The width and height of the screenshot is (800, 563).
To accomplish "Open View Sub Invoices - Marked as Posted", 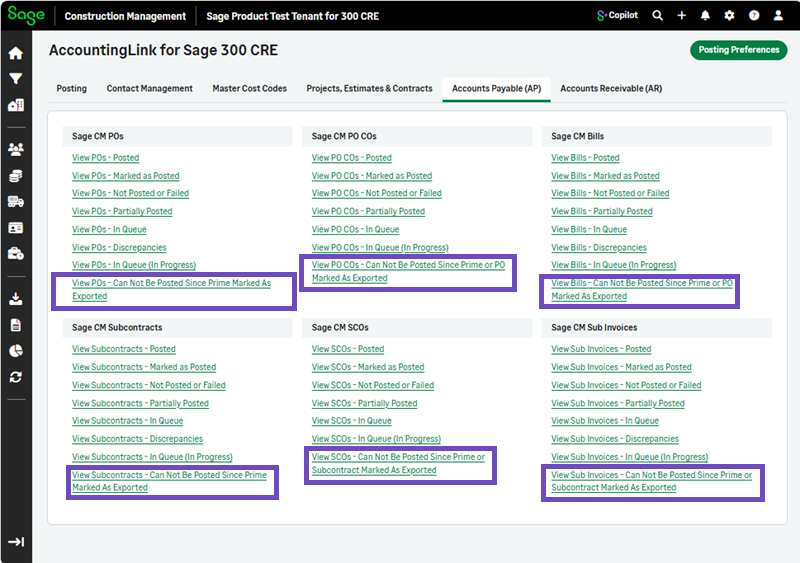I will click(621, 367).
